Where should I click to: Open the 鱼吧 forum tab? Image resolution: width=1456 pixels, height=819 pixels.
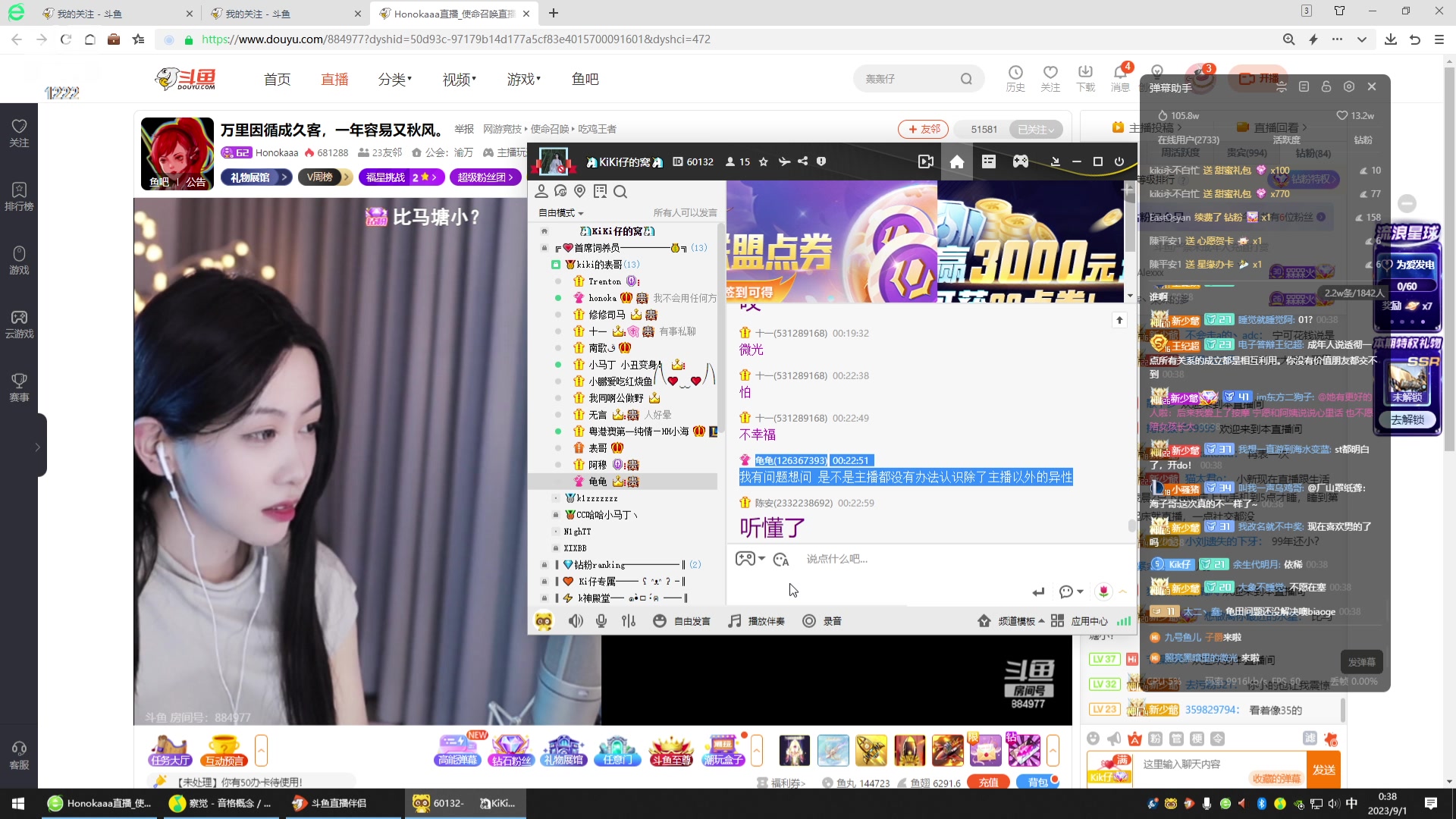tap(585, 80)
